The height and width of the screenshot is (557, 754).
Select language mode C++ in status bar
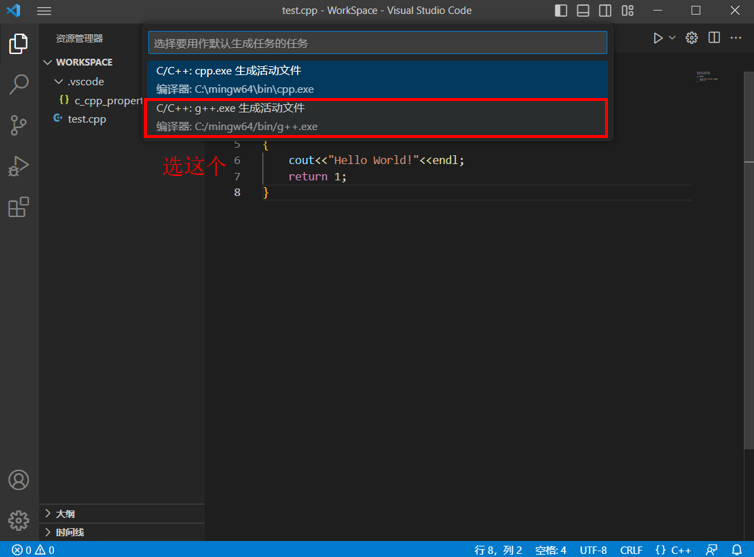click(673, 550)
